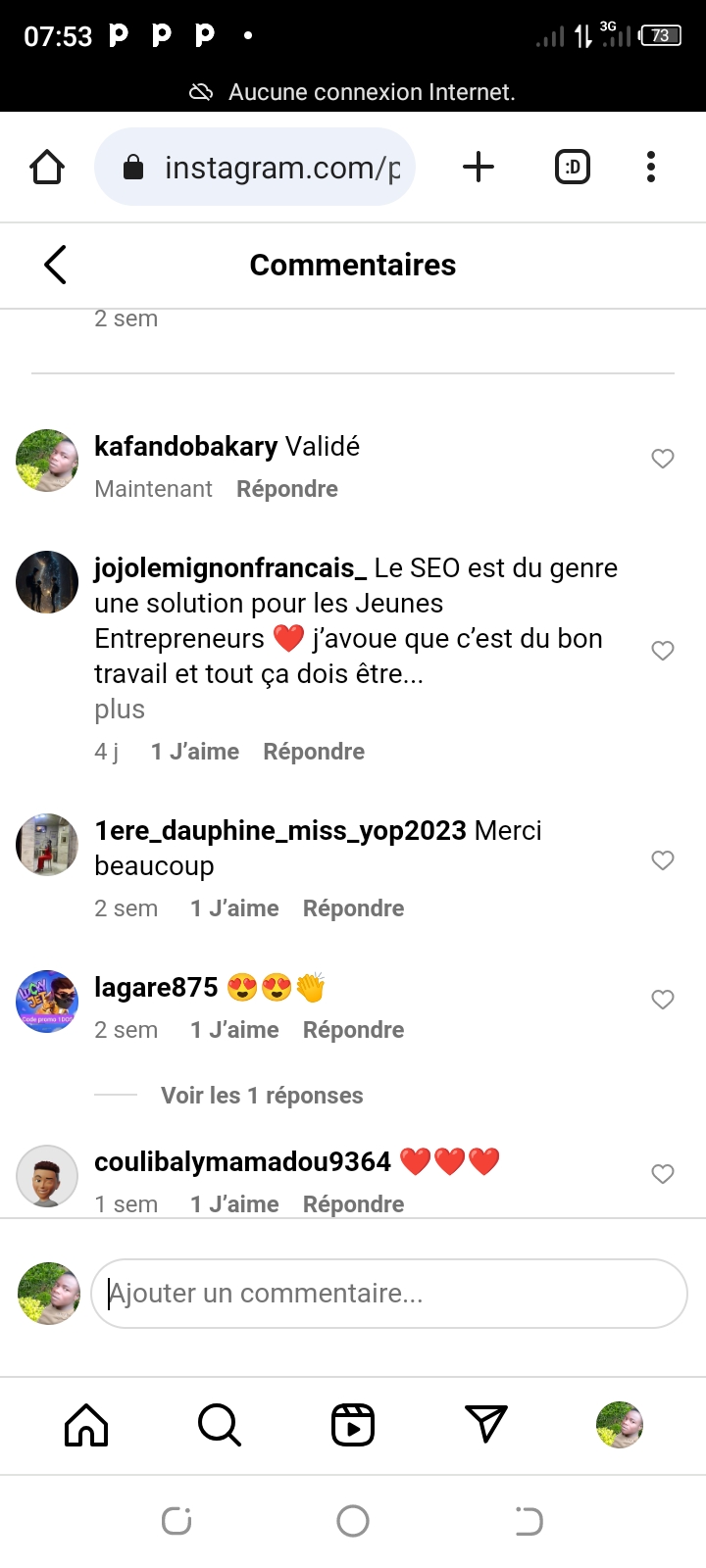The height and width of the screenshot is (1568, 706).
Task: Open 1ere_dauphine_miss_yop2023 profile link
Action: coord(279,831)
